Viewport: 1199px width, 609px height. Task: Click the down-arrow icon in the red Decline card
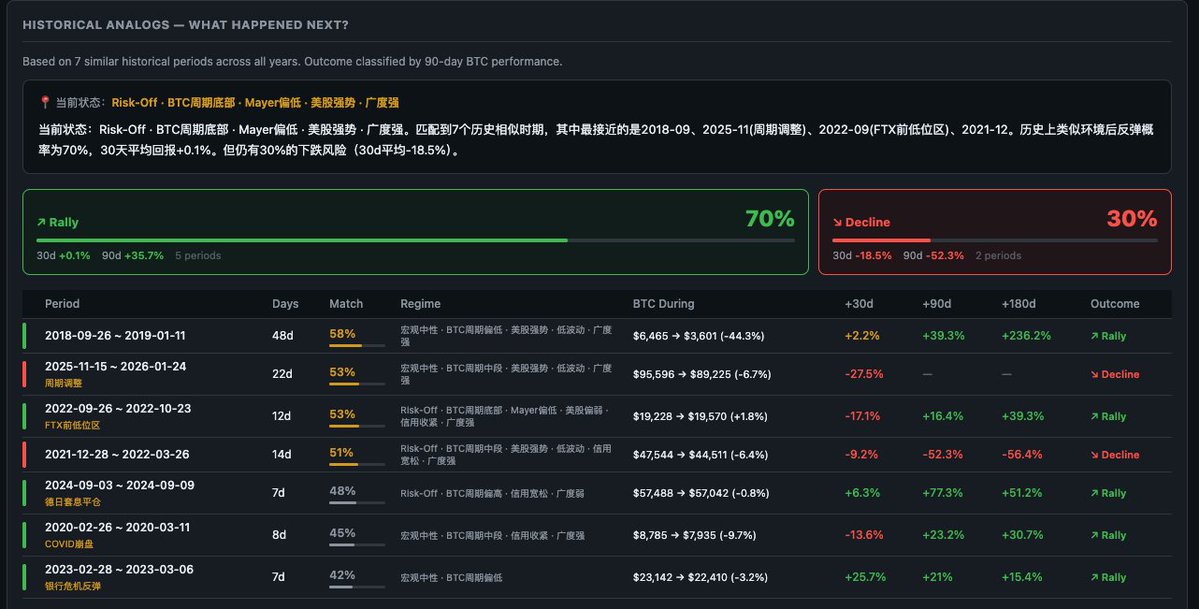[x=837, y=222]
